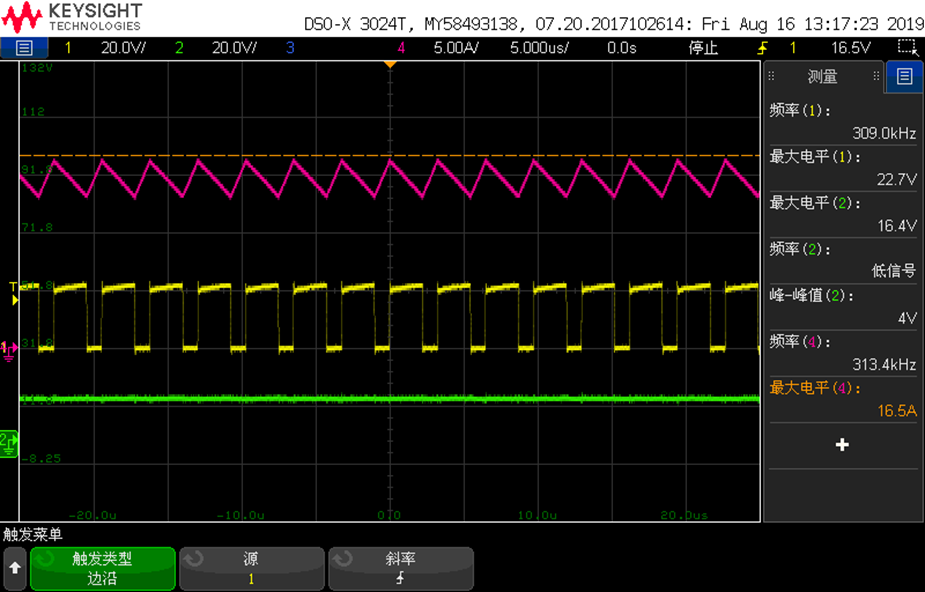Click the 16.5V trigger level value
The width and height of the screenshot is (925, 592).
851,48
